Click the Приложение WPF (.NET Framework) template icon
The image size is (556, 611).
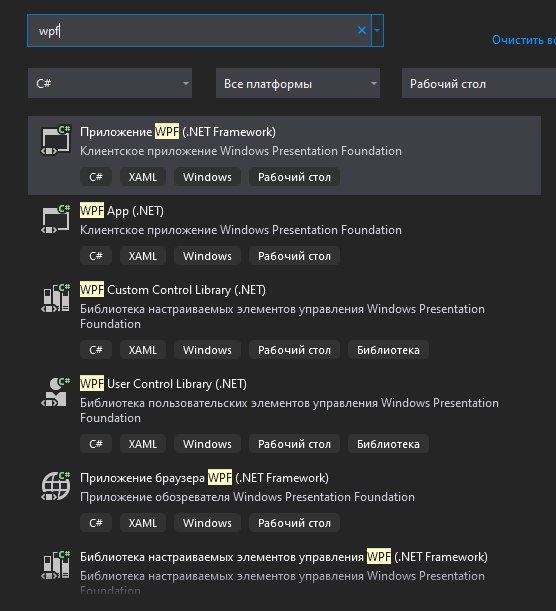pos(56,140)
